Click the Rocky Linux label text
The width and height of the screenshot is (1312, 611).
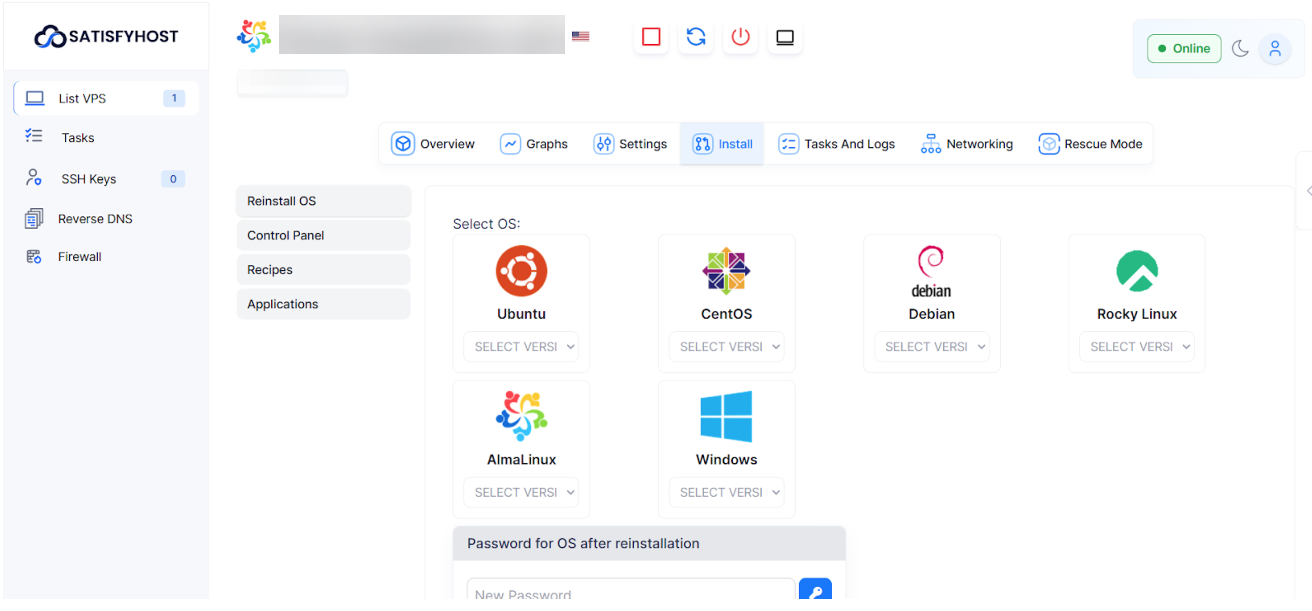(1137, 314)
